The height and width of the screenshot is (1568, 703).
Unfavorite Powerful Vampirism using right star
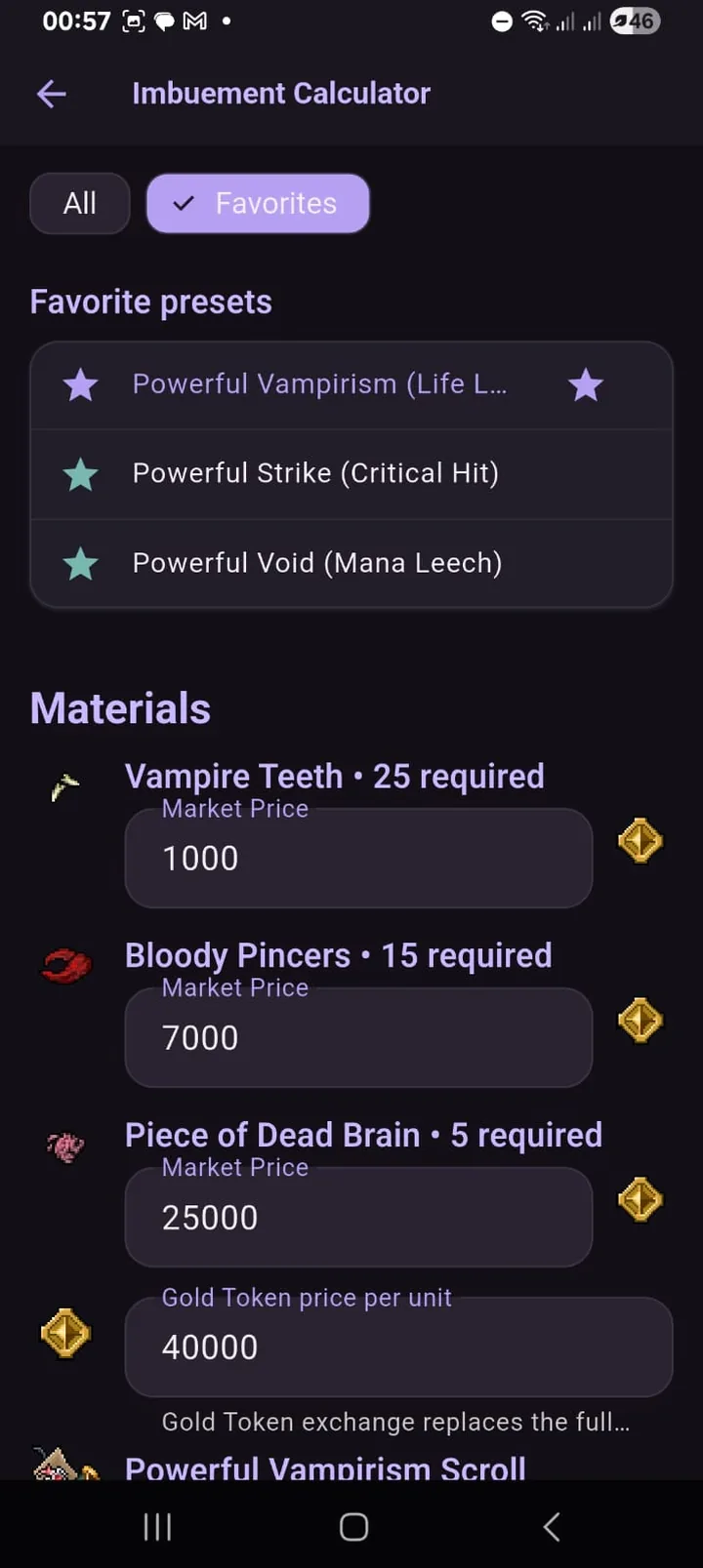[x=586, y=385]
